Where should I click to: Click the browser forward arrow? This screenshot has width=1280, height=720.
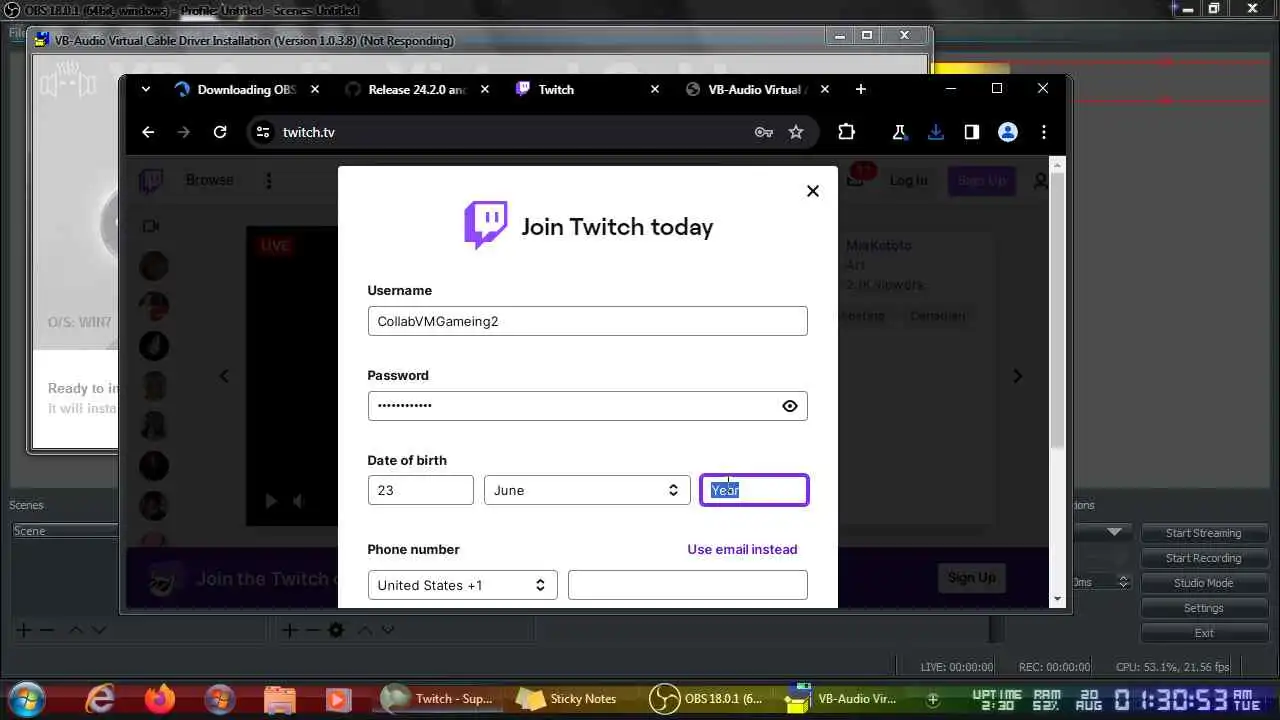(183, 132)
